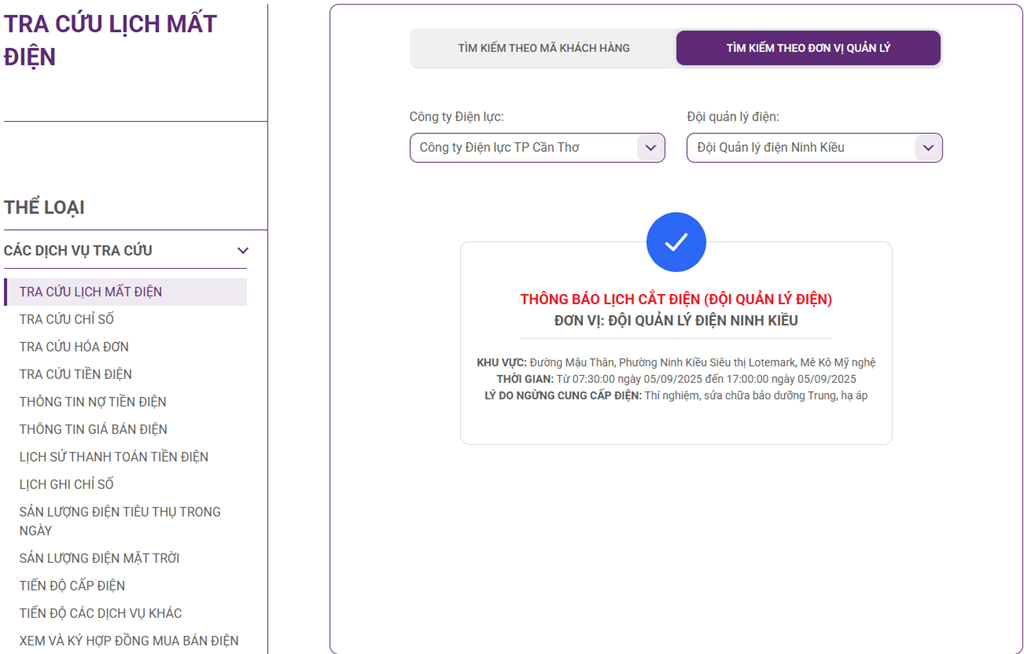Click the Công ty Điện lực TP Cần Thơ field
The height and width of the screenshot is (654, 1024).
pyautogui.click(x=537, y=148)
